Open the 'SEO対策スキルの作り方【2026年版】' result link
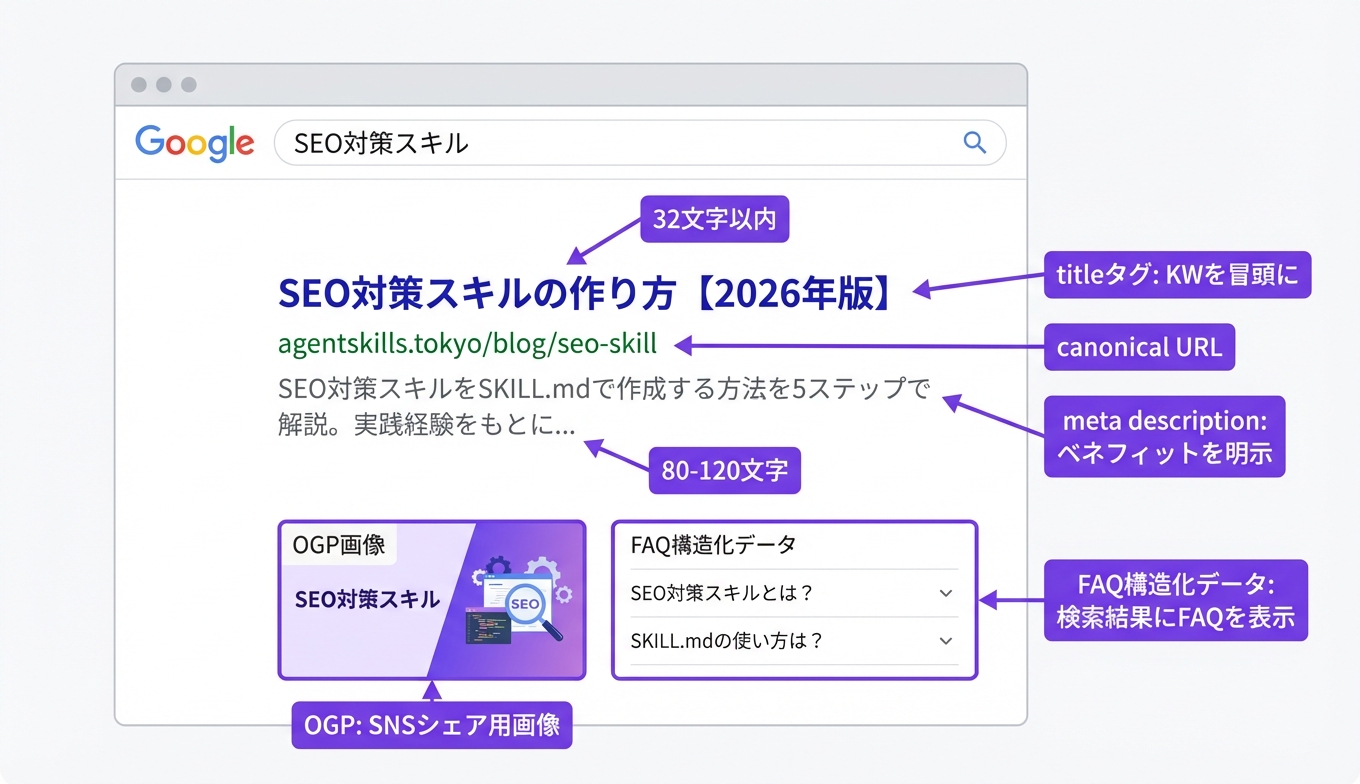Screen dimensions: 1360x784 tap(583, 292)
